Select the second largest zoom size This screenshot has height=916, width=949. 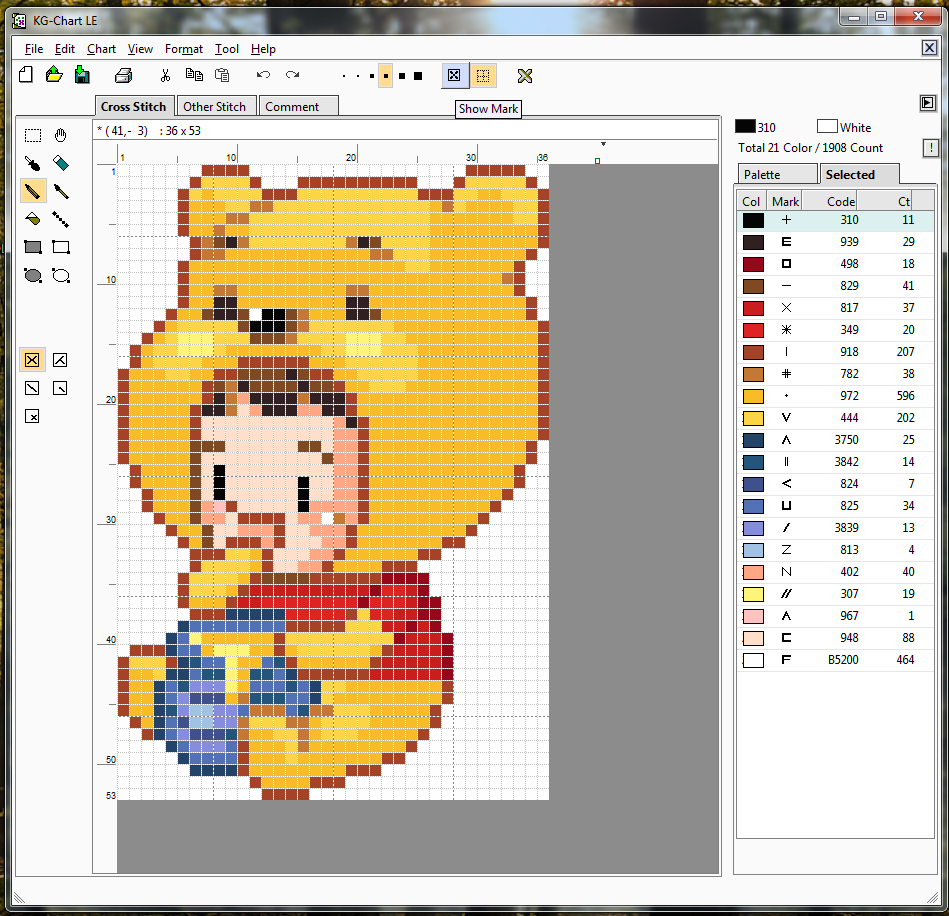coord(402,76)
